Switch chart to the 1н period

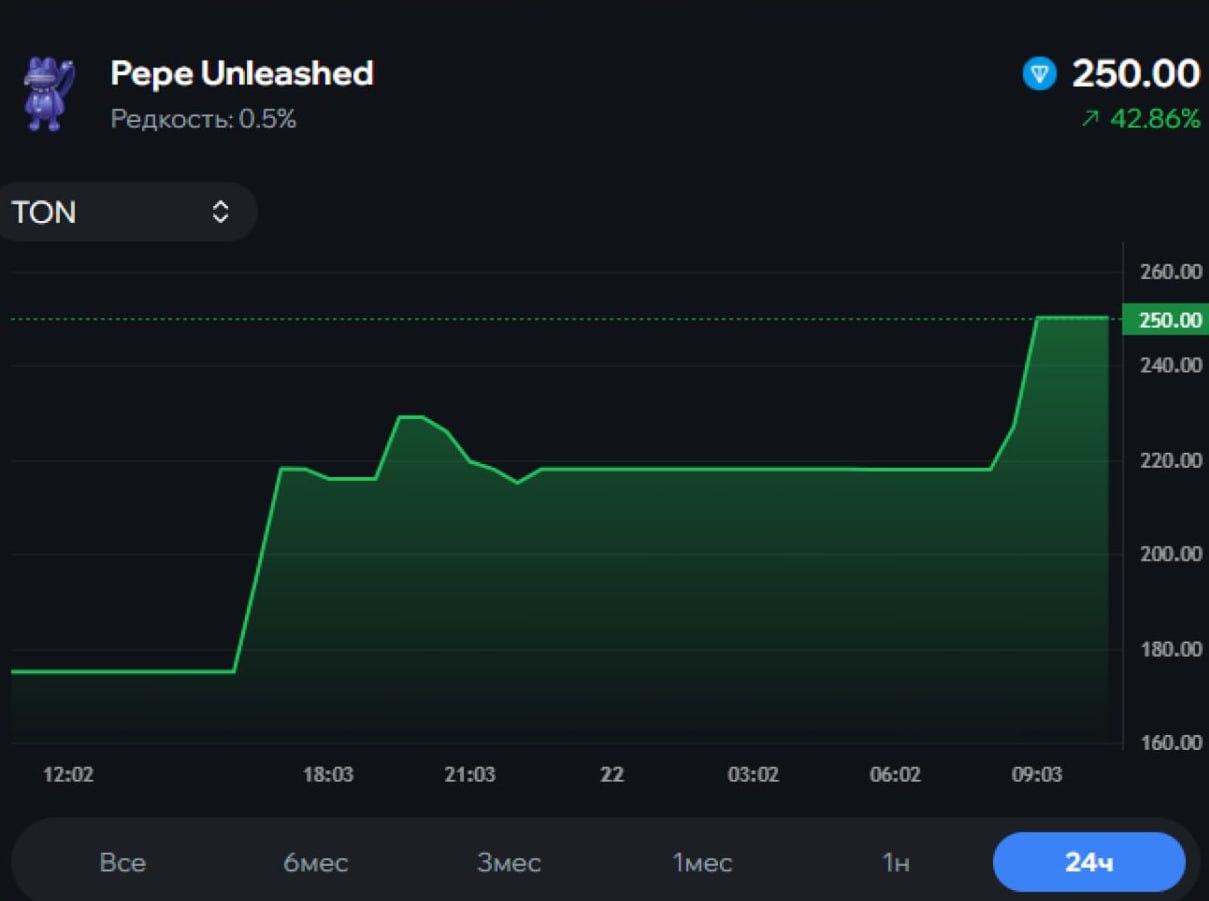point(896,862)
